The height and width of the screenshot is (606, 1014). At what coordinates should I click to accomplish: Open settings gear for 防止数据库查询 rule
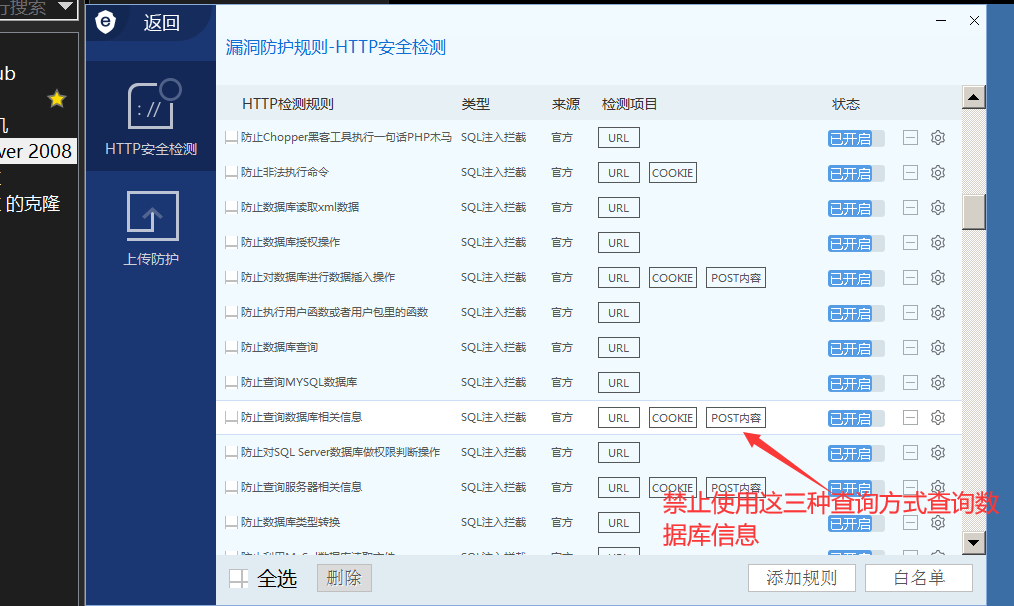point(937,348)
